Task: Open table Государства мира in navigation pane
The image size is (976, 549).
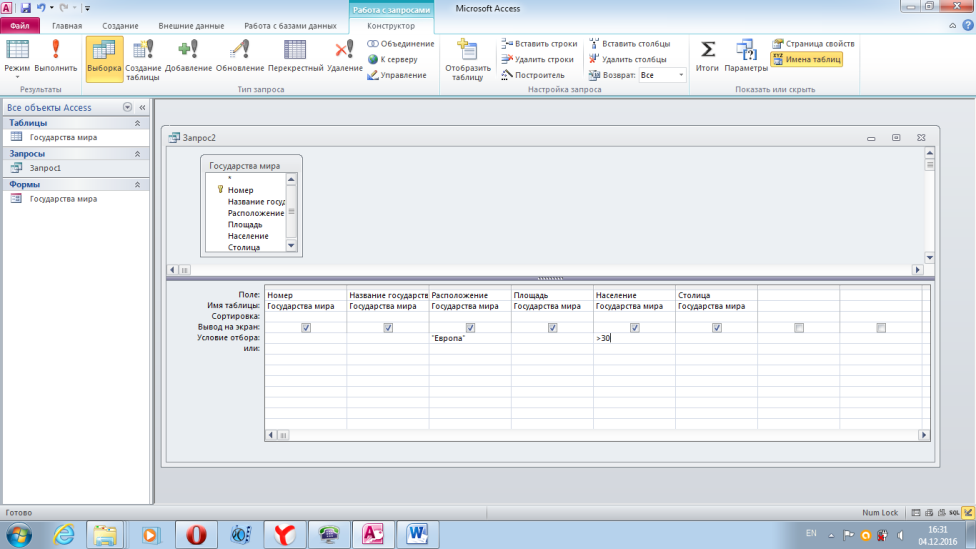Action: click(63, 137)
